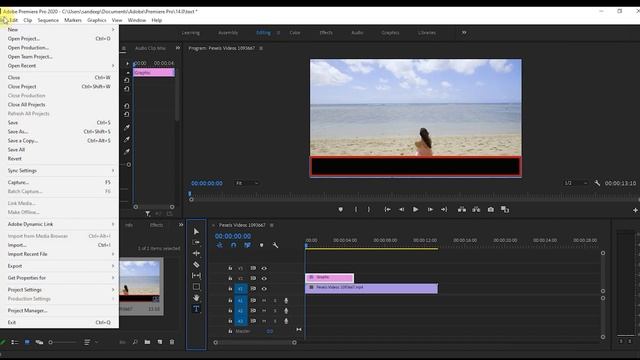
Task: Expand the Sync Settings submenu
Action: pyautogui.click(x=60, y=171)
